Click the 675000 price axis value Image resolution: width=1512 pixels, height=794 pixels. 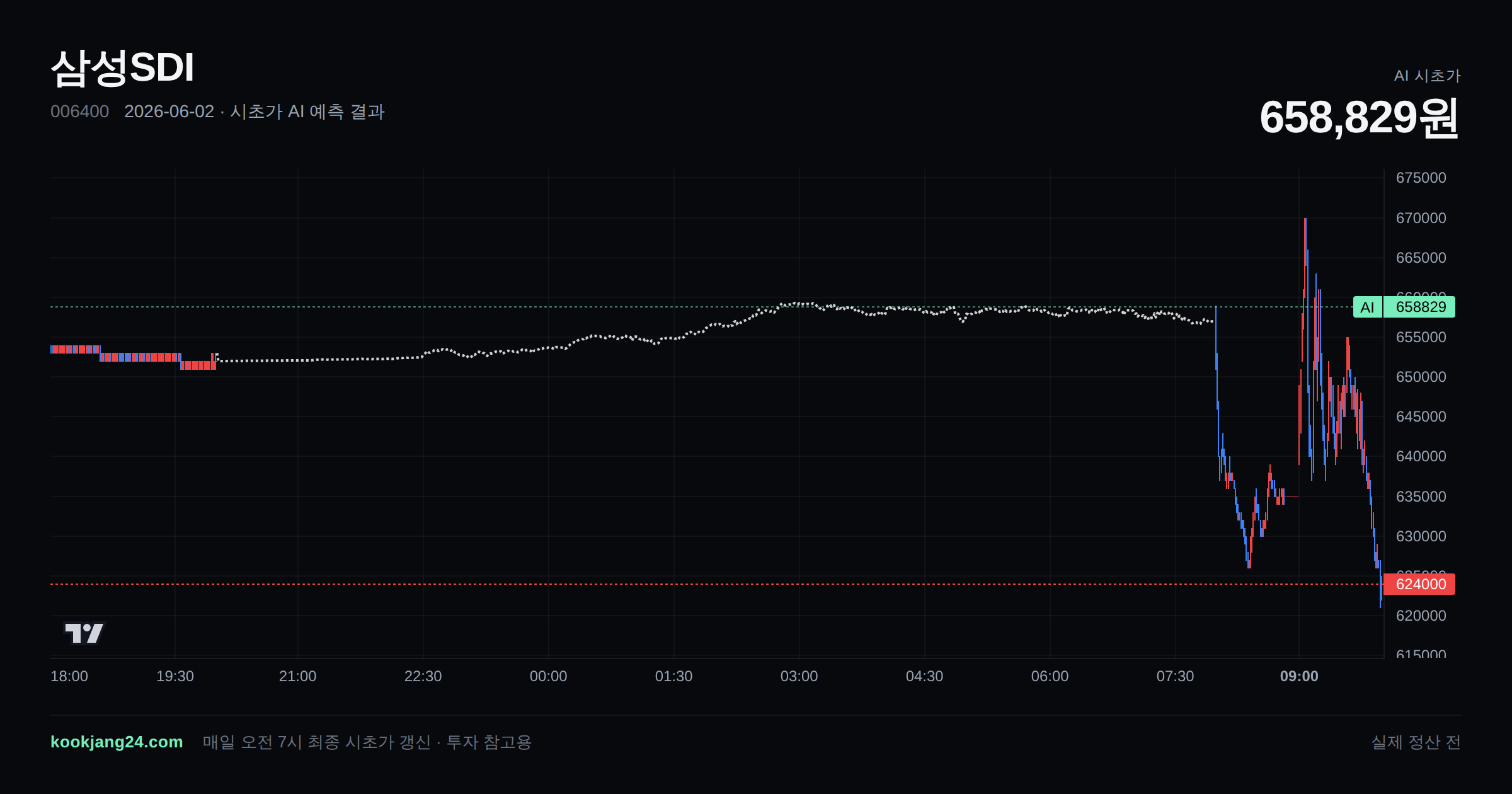tap(1421, 178)
